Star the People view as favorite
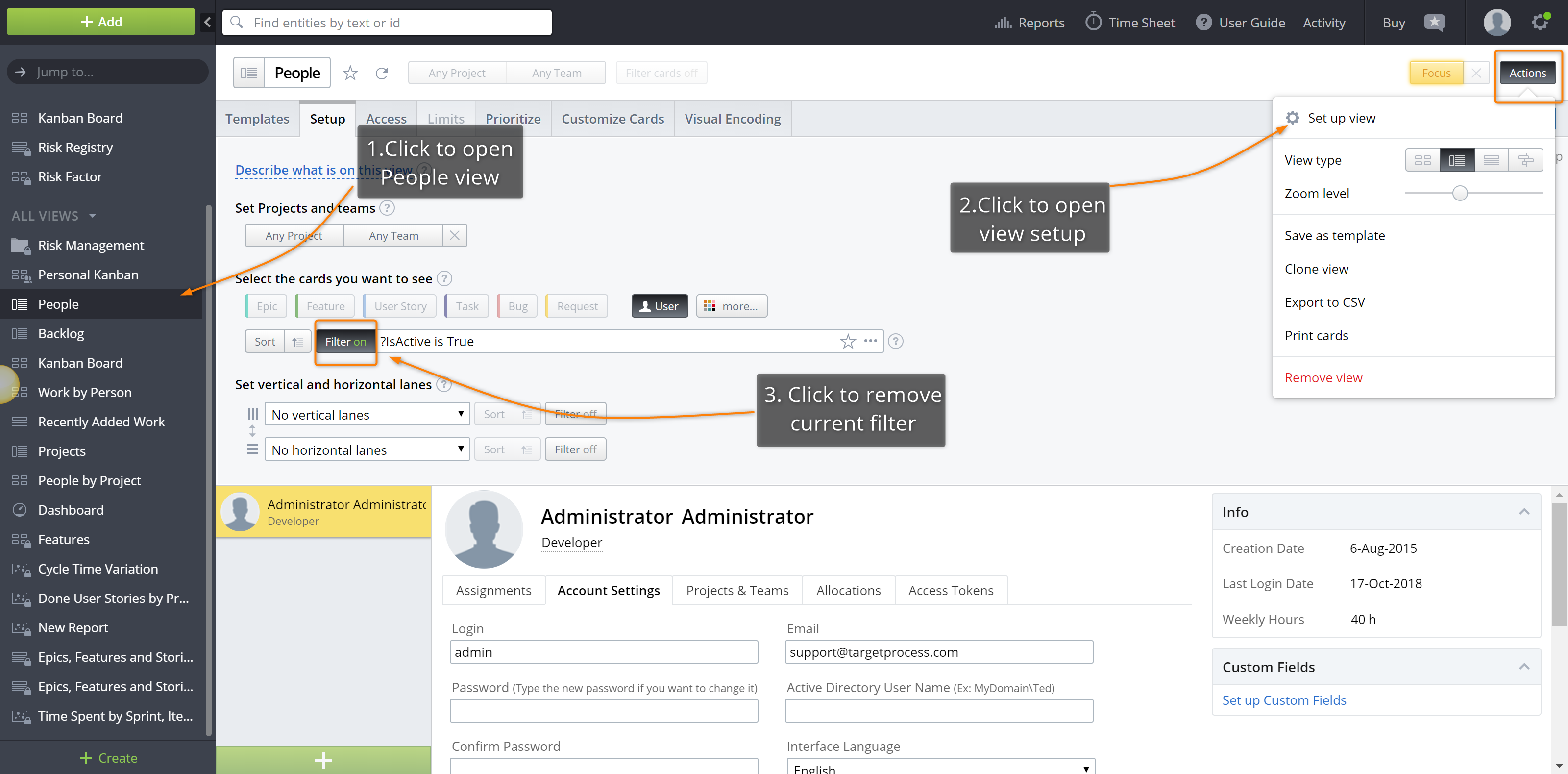1568x774 pixels. coord(350,73)
